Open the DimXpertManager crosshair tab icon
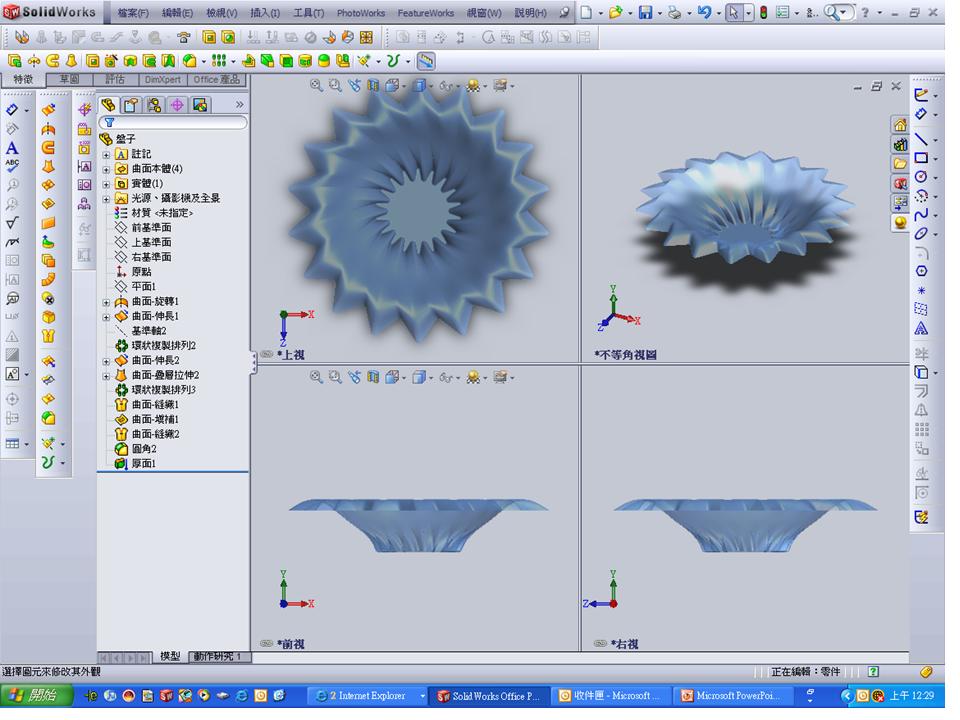960x720 pixels. (177, 105)
